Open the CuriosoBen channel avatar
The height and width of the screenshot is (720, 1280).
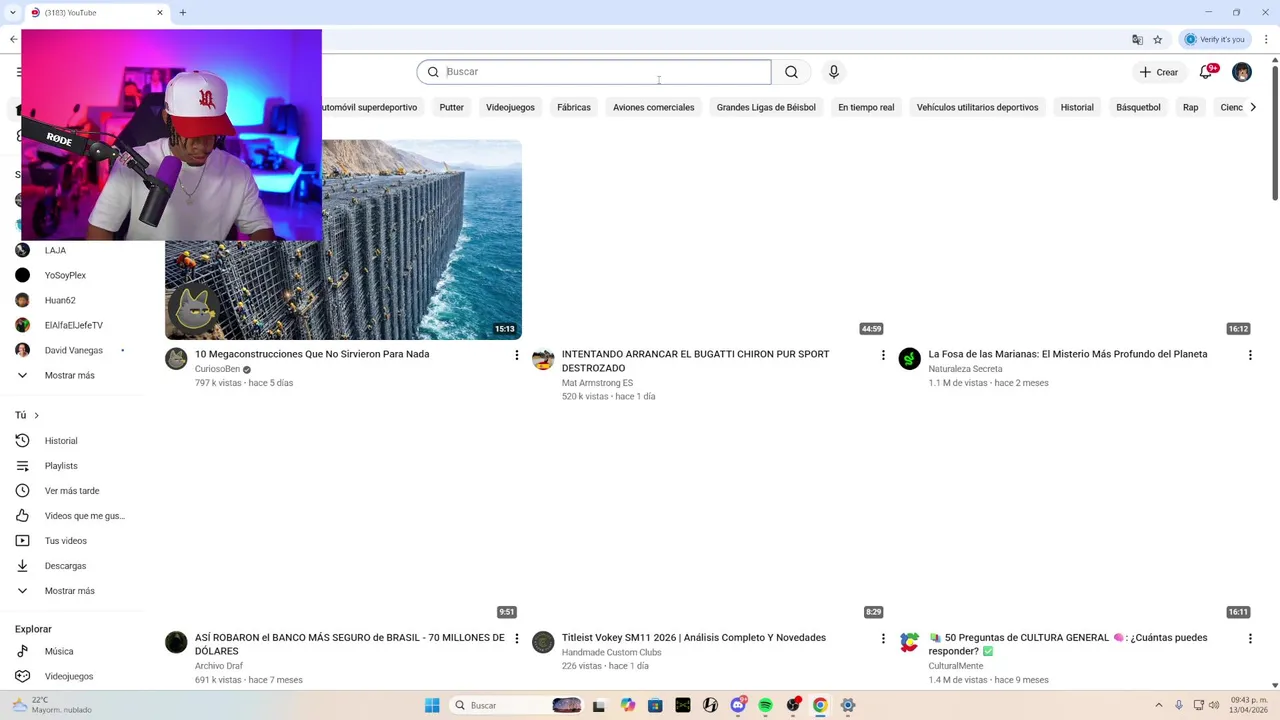[x=176, y=359]
